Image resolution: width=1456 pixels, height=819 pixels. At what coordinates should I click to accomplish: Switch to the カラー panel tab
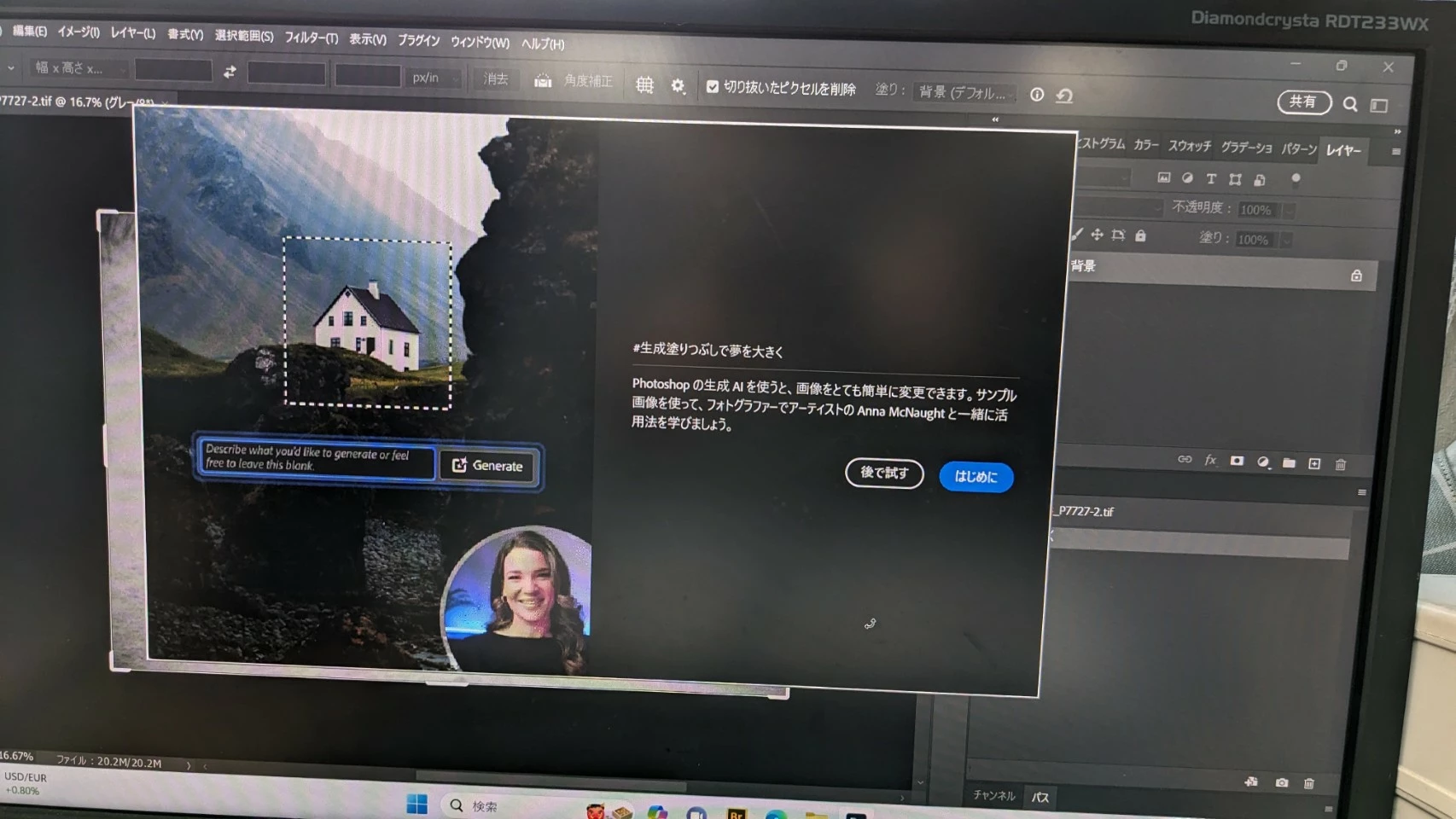pyautogui.click(x=1146, y=145)
